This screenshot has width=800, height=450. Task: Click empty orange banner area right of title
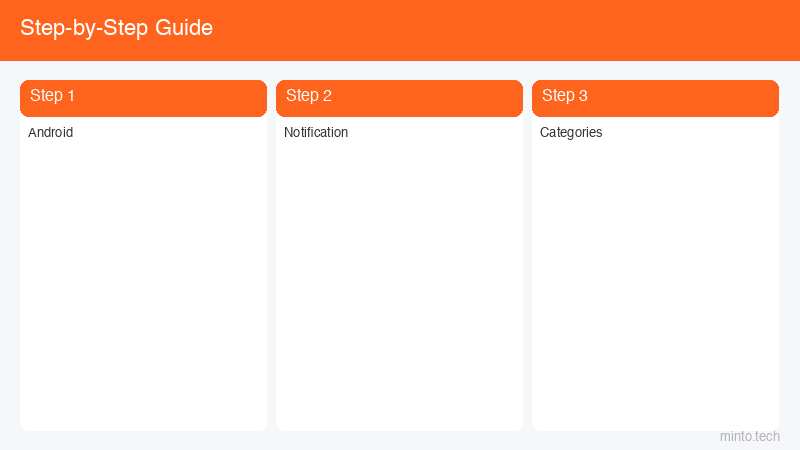[505, 30]
